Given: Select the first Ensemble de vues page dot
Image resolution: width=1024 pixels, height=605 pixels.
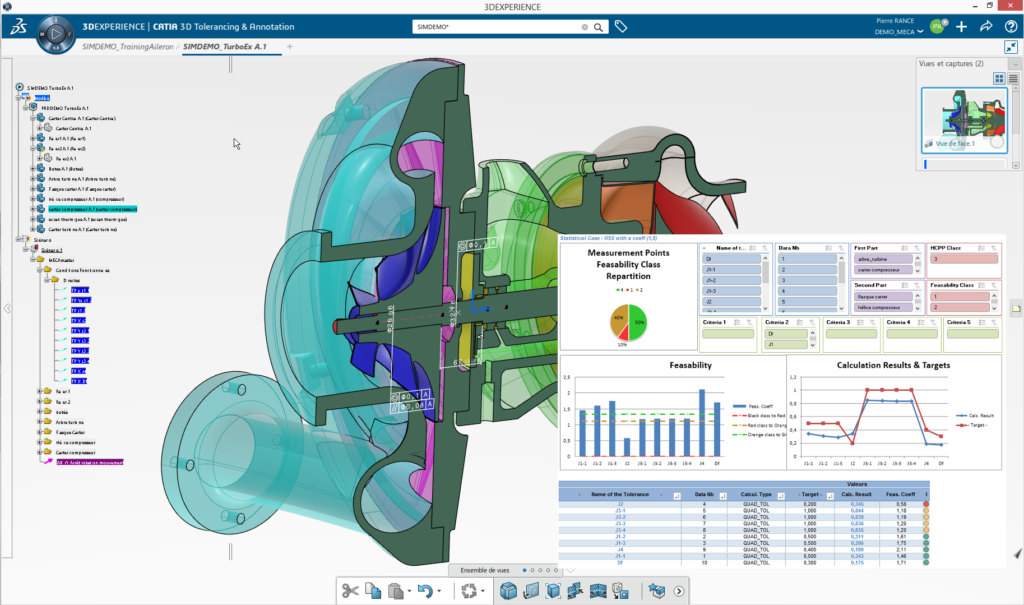Looking at the screenshot, I should [x=524, y=570].
